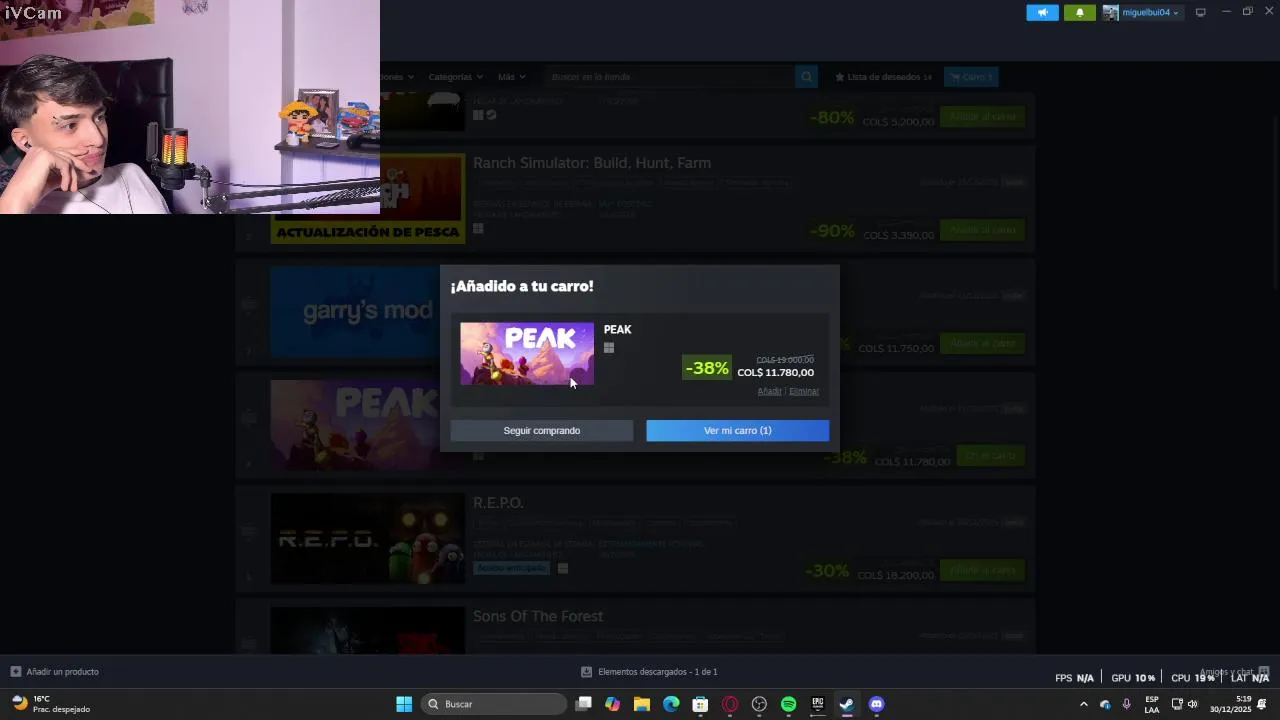The width and height of the screenshot is (1280, 720).
Task: Click the En el carro button for PEAK
Action: 990,456
